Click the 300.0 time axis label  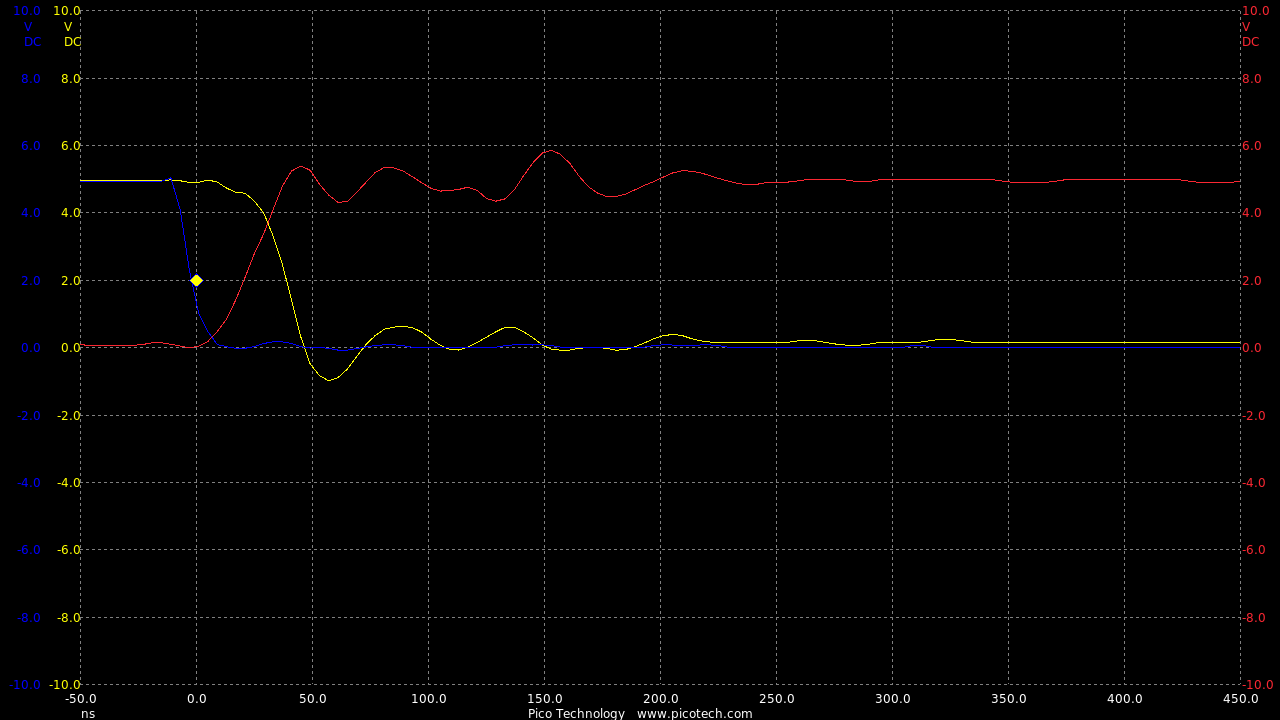point(892,699)
